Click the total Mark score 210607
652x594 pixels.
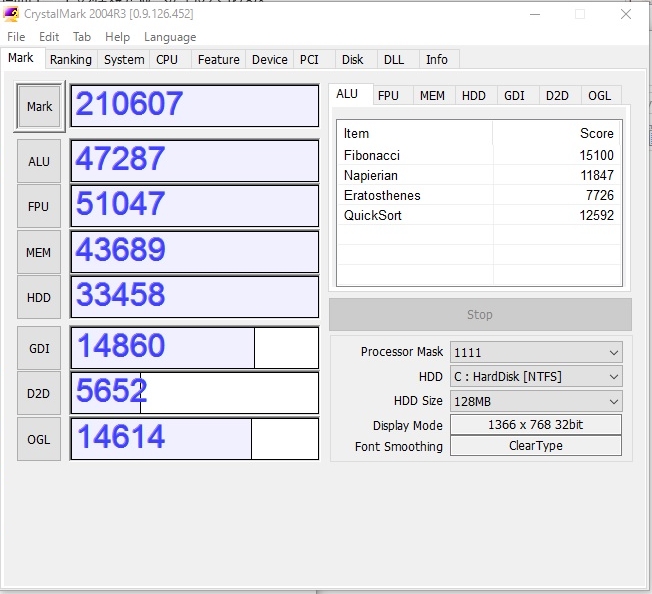(195, 106)
